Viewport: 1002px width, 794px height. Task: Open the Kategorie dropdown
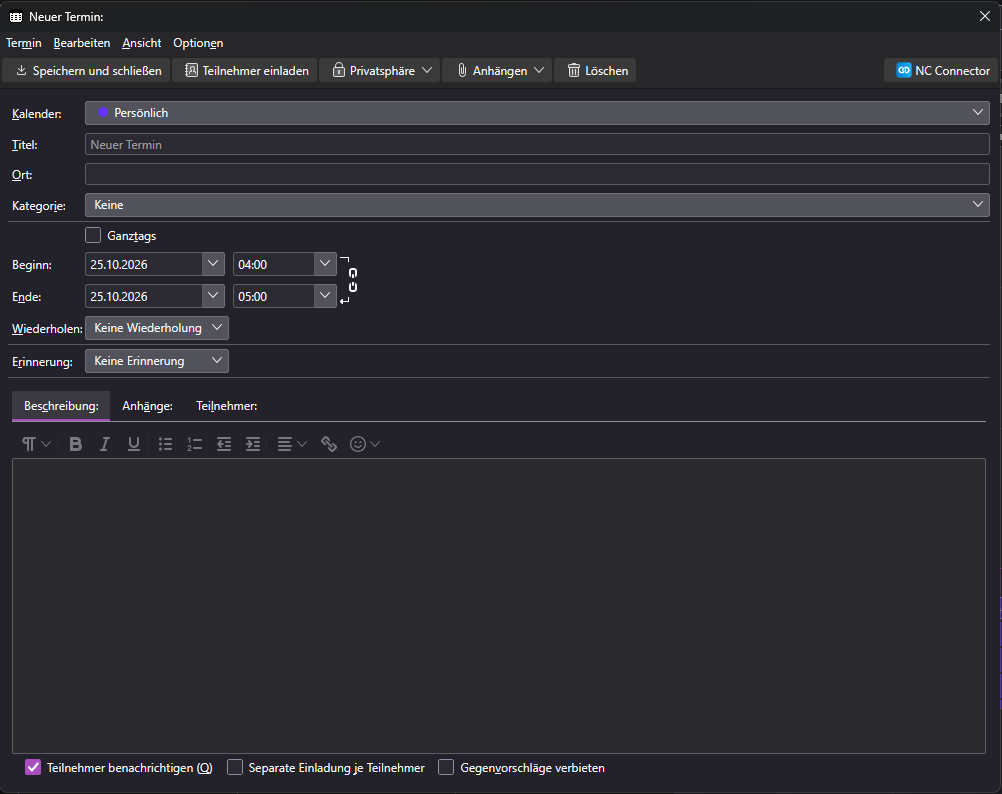click(537, 205)
